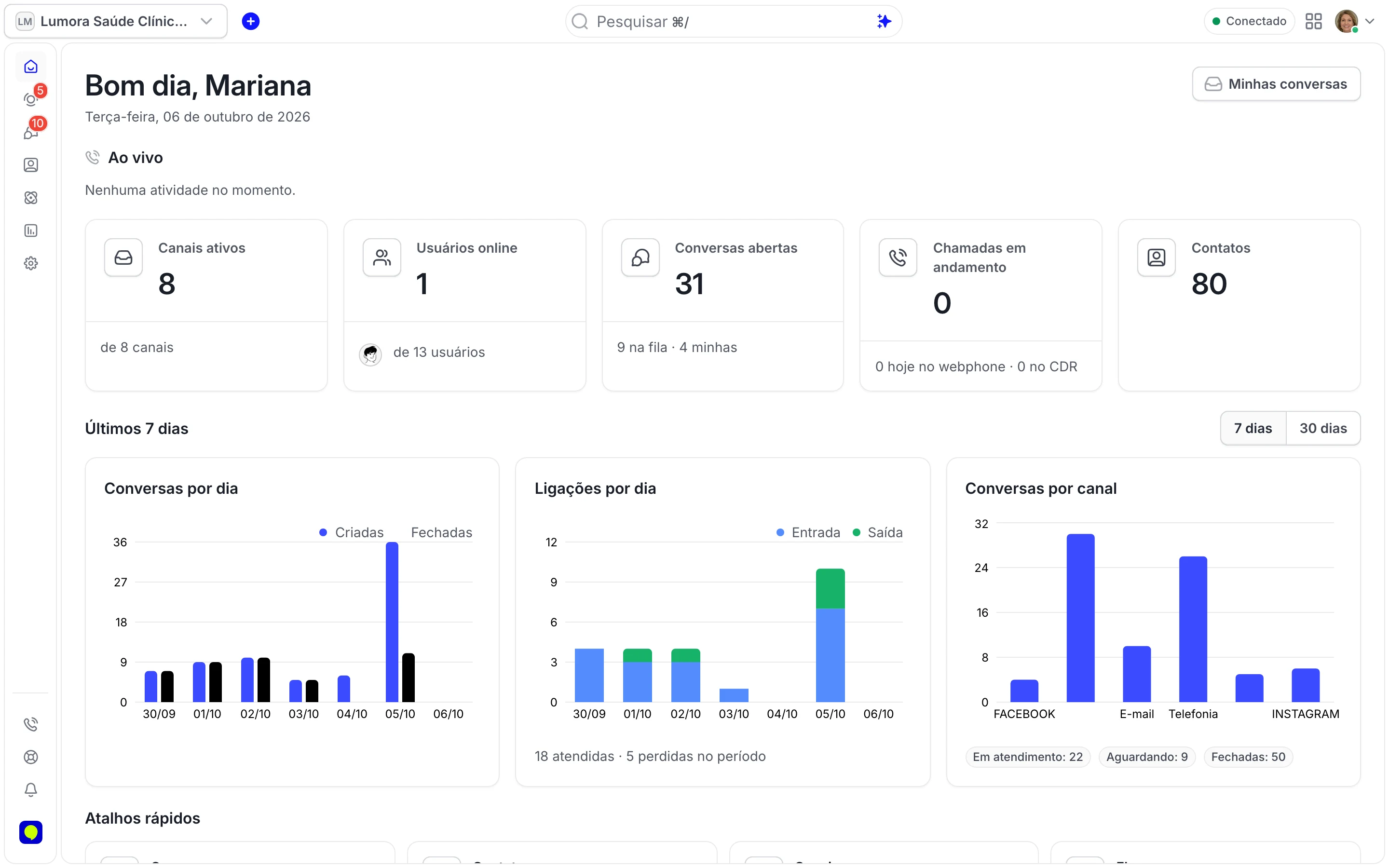Click the Contatos count 80
The image size is (1389, 868).
[1210, 284]
